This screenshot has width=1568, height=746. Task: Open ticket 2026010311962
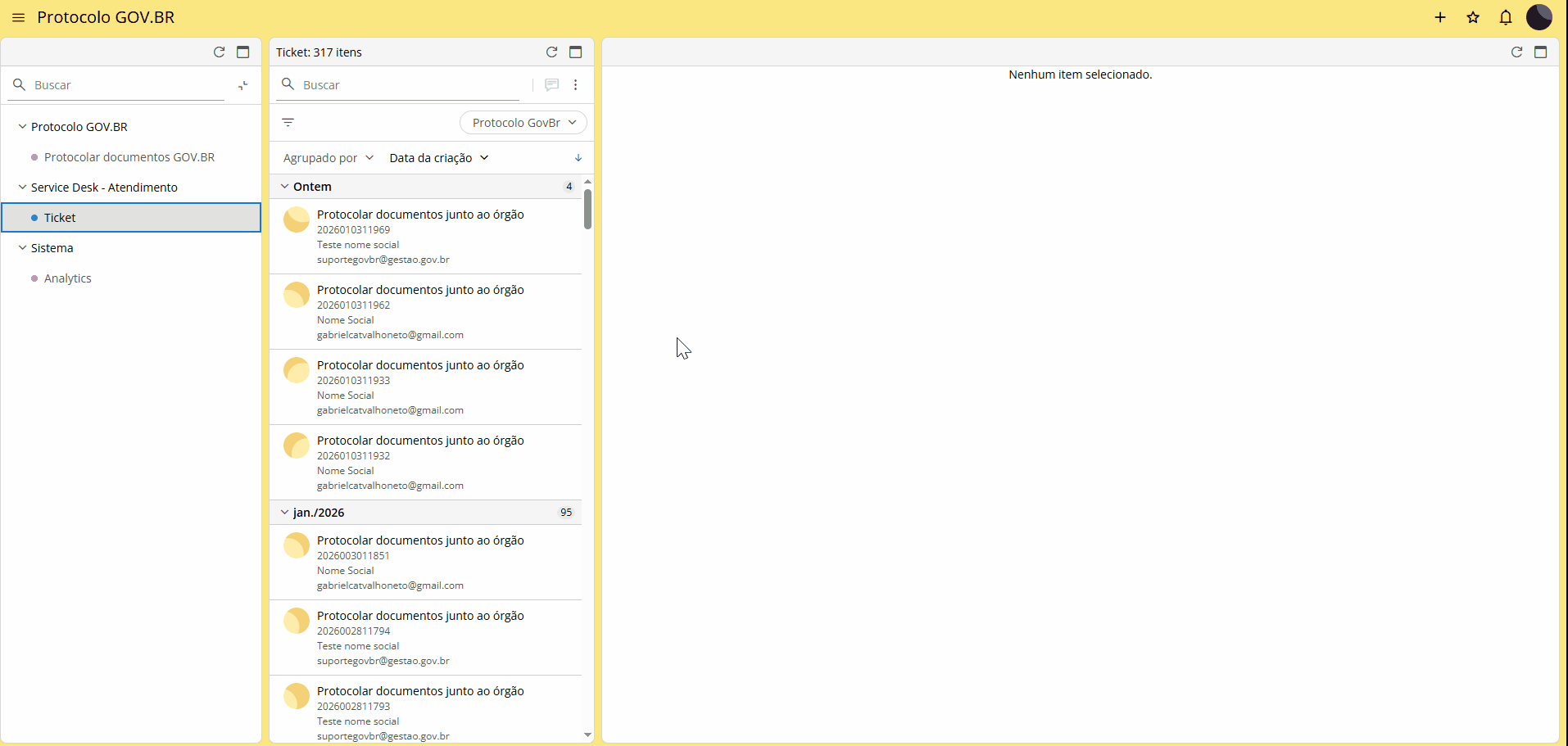click(x=425, y=312)
